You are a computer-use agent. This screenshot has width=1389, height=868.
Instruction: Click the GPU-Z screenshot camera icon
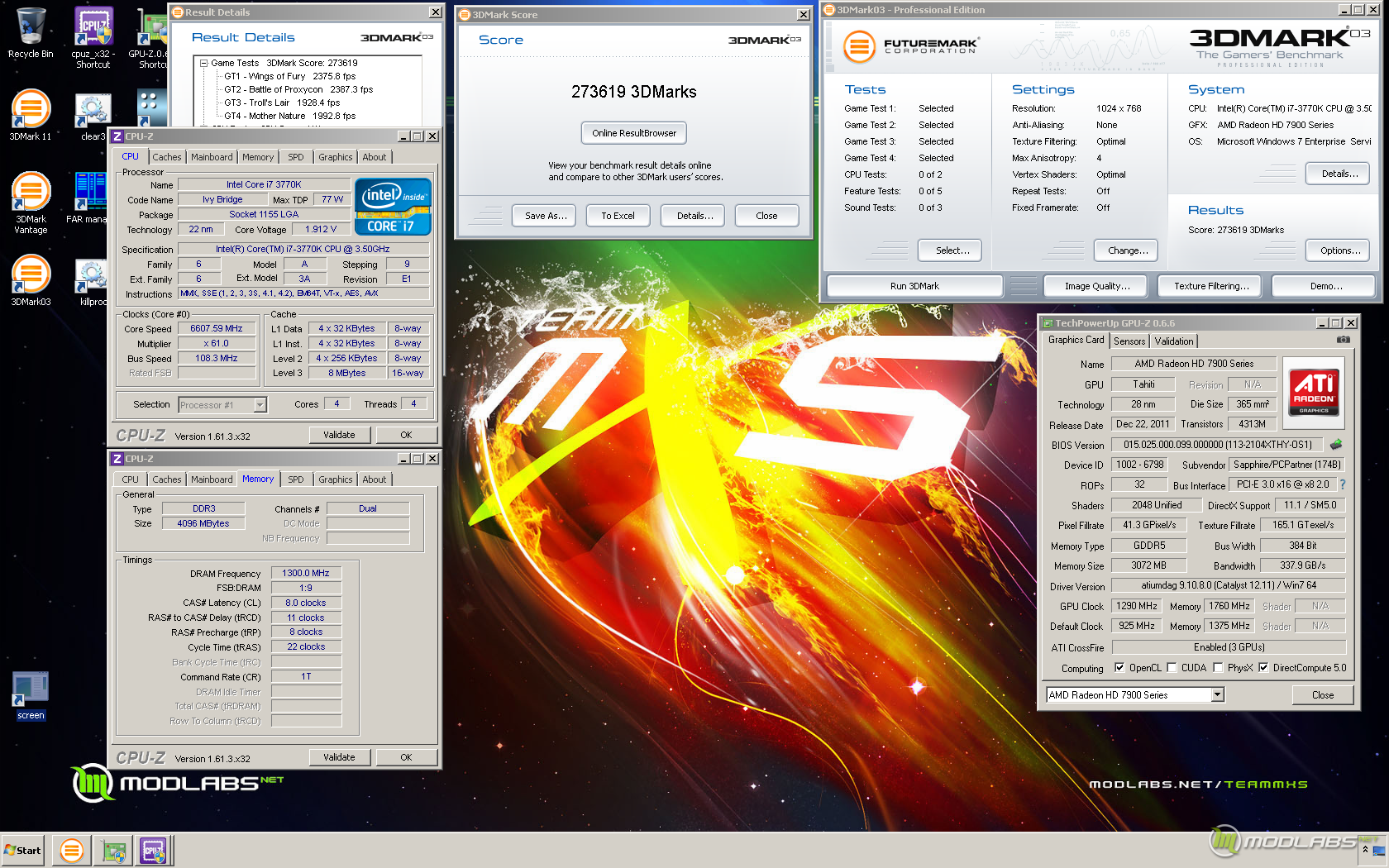tap(1344, 340)
